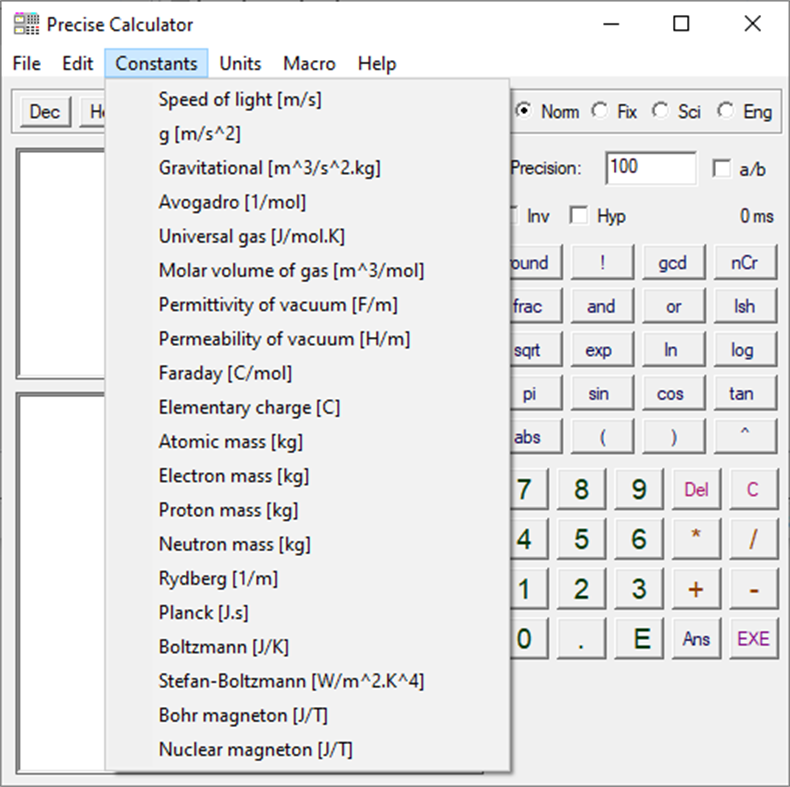Enable the a/b fraction checkbox

pos(739,169)
